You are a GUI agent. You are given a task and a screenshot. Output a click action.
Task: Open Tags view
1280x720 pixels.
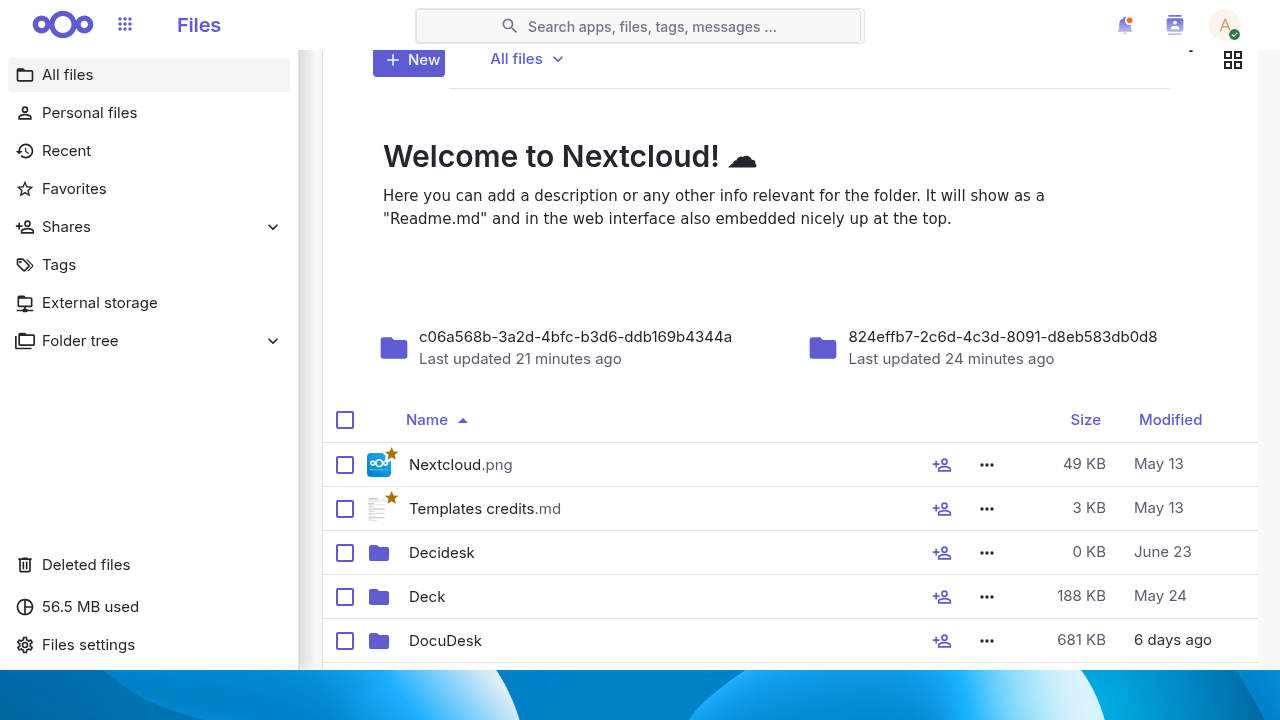tap(149, 265)
